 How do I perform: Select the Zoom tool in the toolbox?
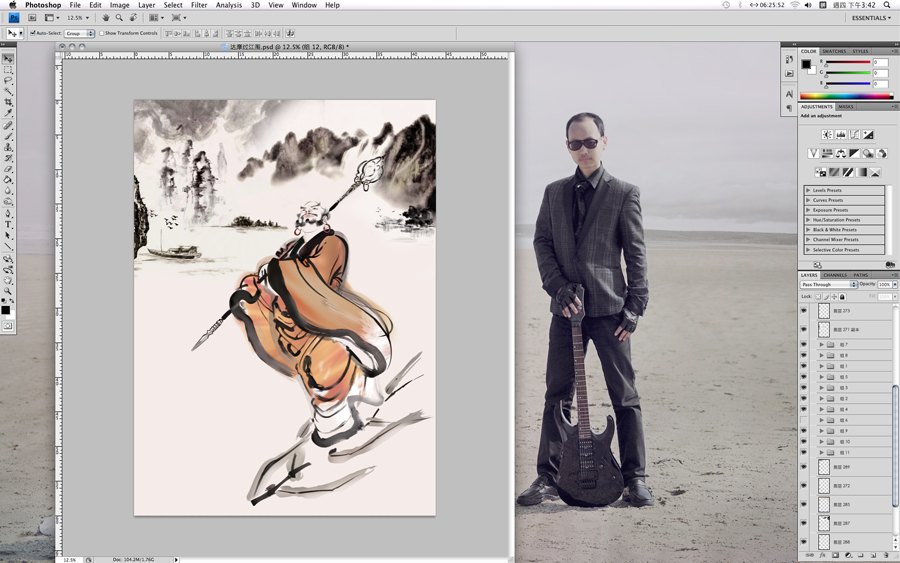coord(7,292)
